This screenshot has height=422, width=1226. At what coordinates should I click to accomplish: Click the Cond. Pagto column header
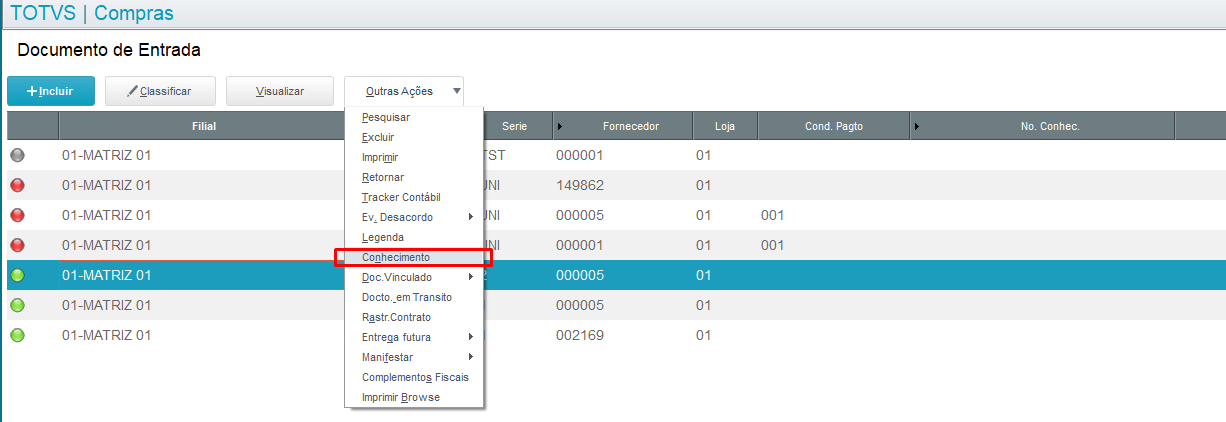click(x=834, y=126)
